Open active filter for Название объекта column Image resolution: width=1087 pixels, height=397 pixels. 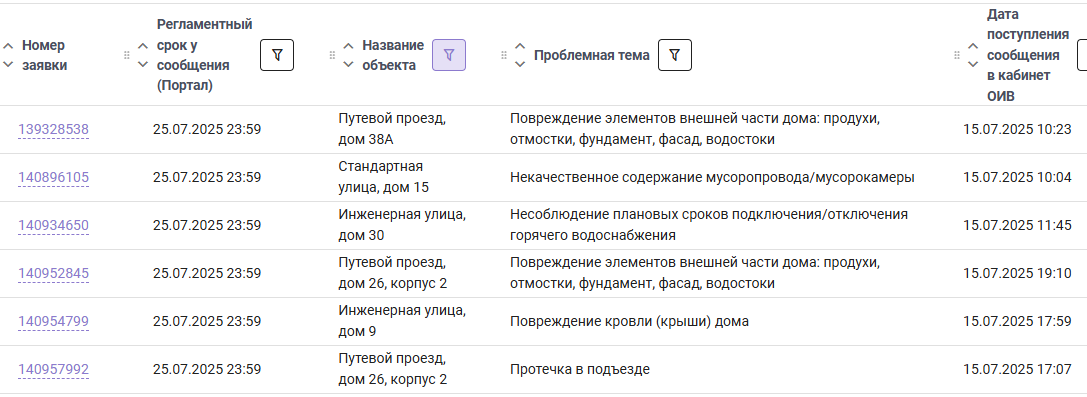coord(449,55)
